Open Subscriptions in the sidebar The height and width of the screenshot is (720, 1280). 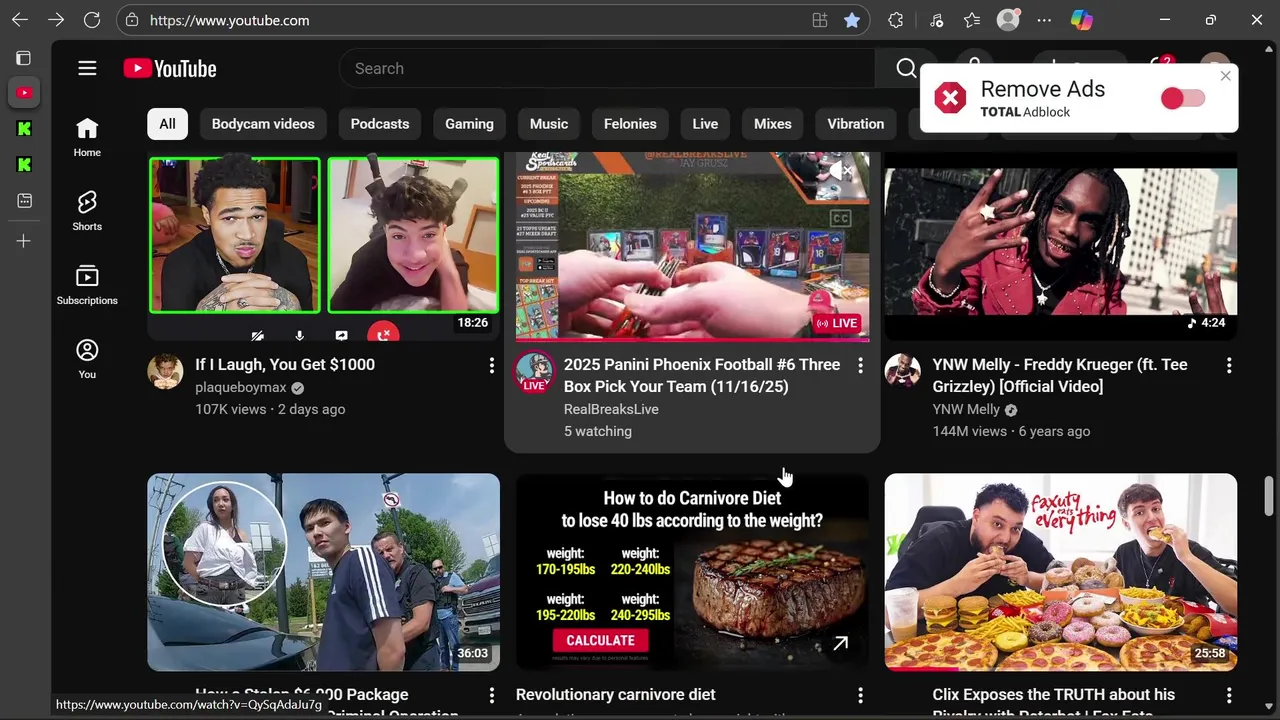(x=87, y=285)
